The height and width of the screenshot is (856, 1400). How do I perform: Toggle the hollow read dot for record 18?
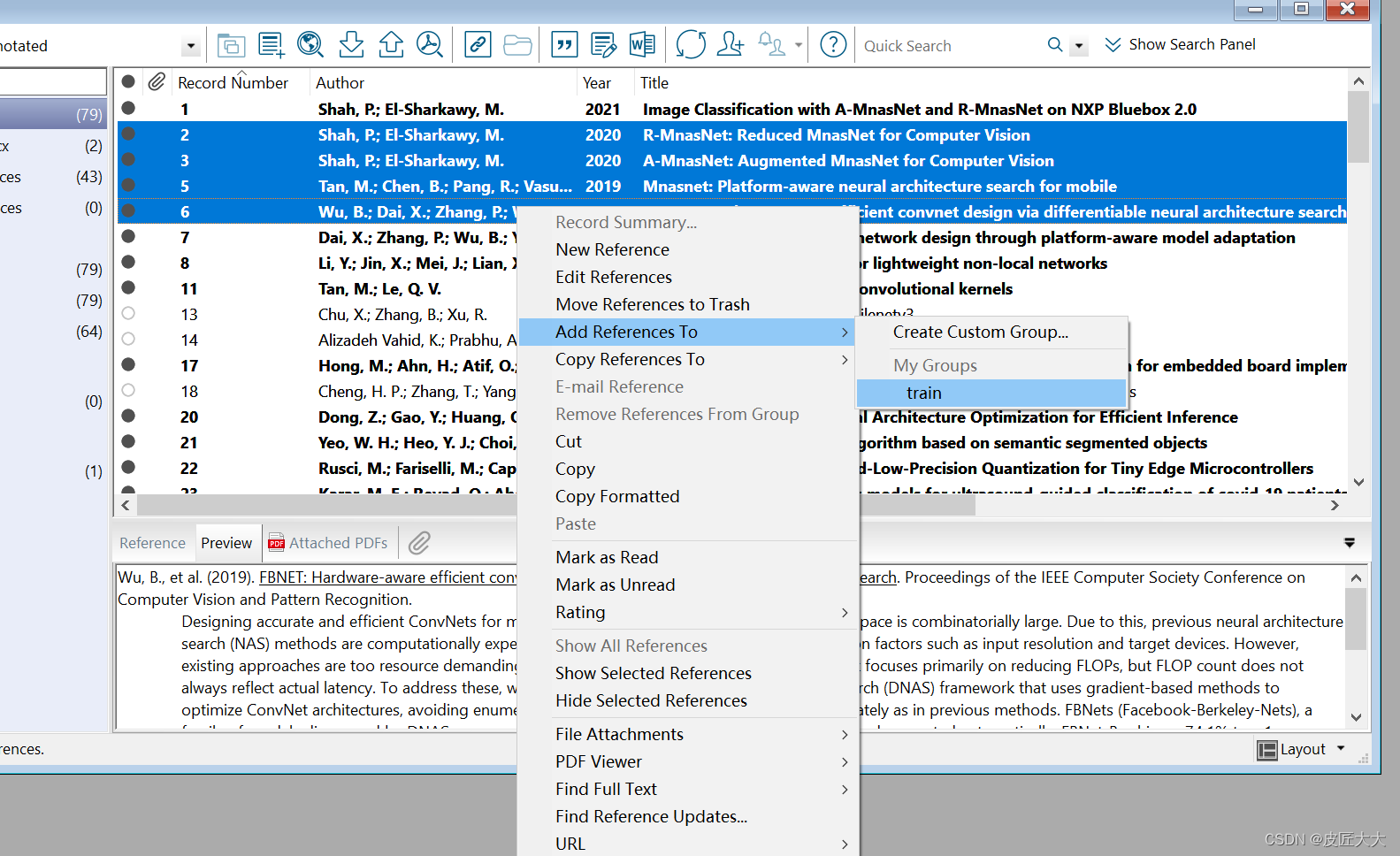[x=128, y=390]
